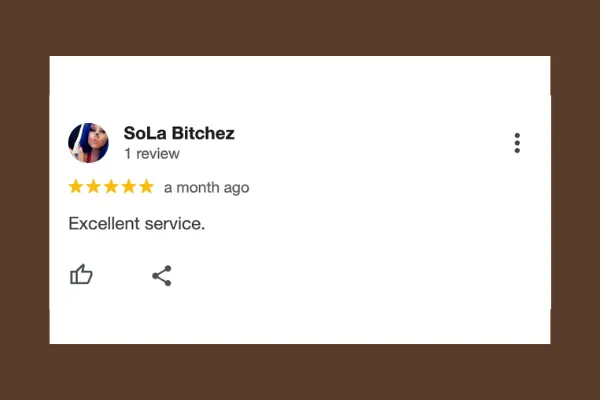Image resolution: width=600 pixels, height=400 pixels.
Task: Click the word "SoLa" in the name
Action: point(145,133)
